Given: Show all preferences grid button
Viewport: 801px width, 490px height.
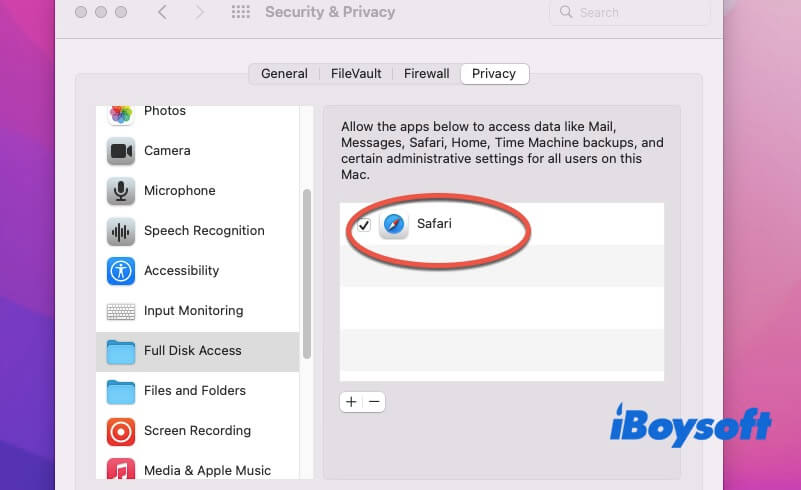Looking at the screenshot, I should [240, 13].
